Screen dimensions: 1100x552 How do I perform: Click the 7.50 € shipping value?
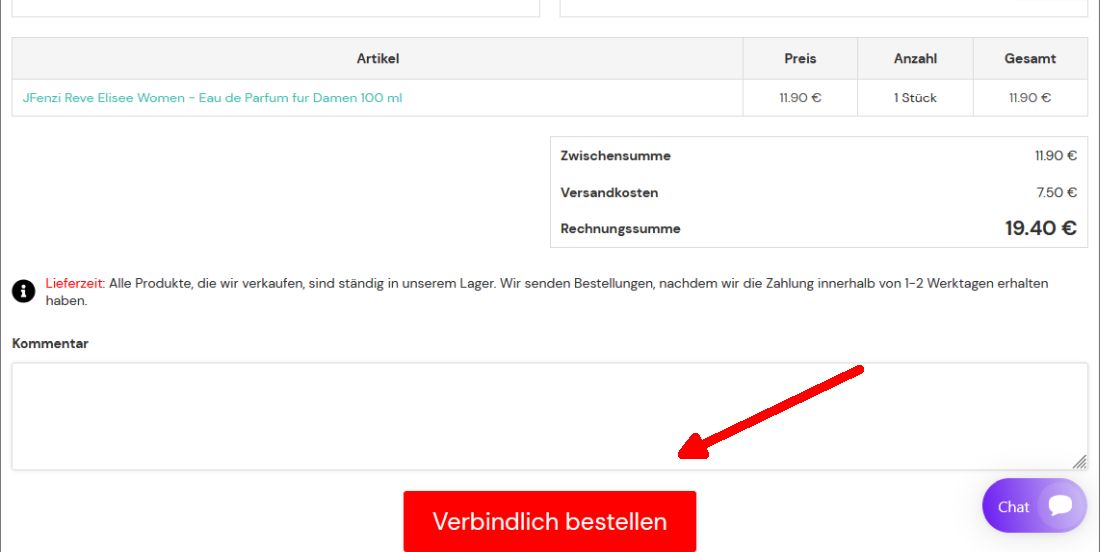(x=1057, y=192)
